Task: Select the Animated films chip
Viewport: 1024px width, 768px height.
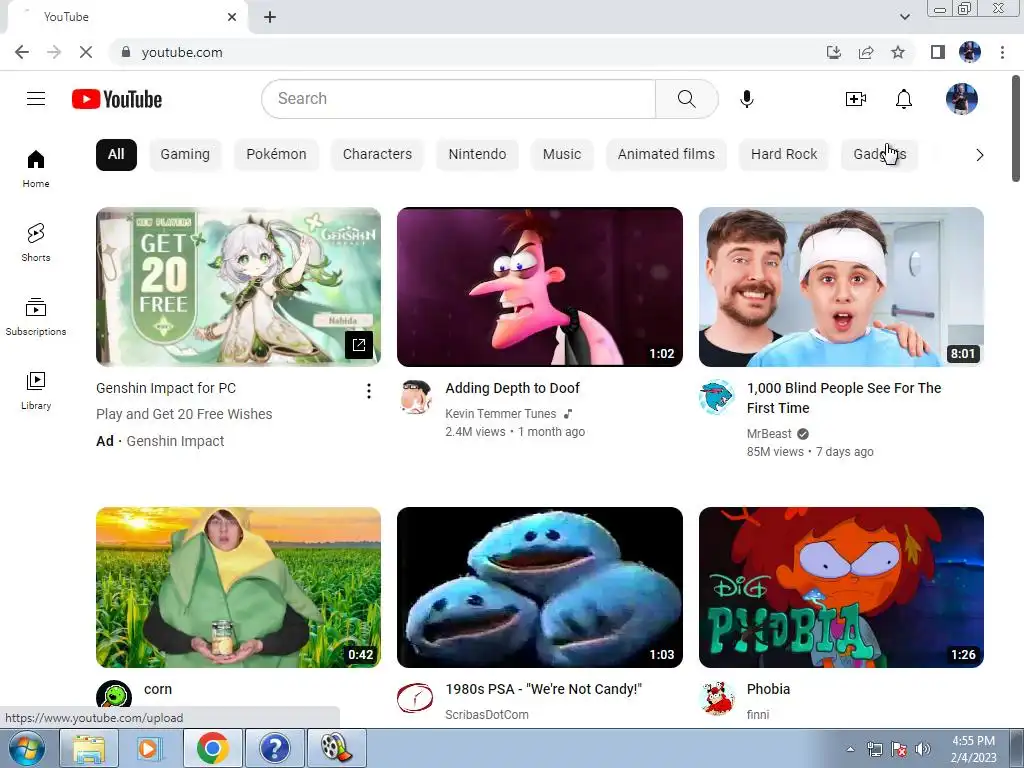Action: [666, 155]
